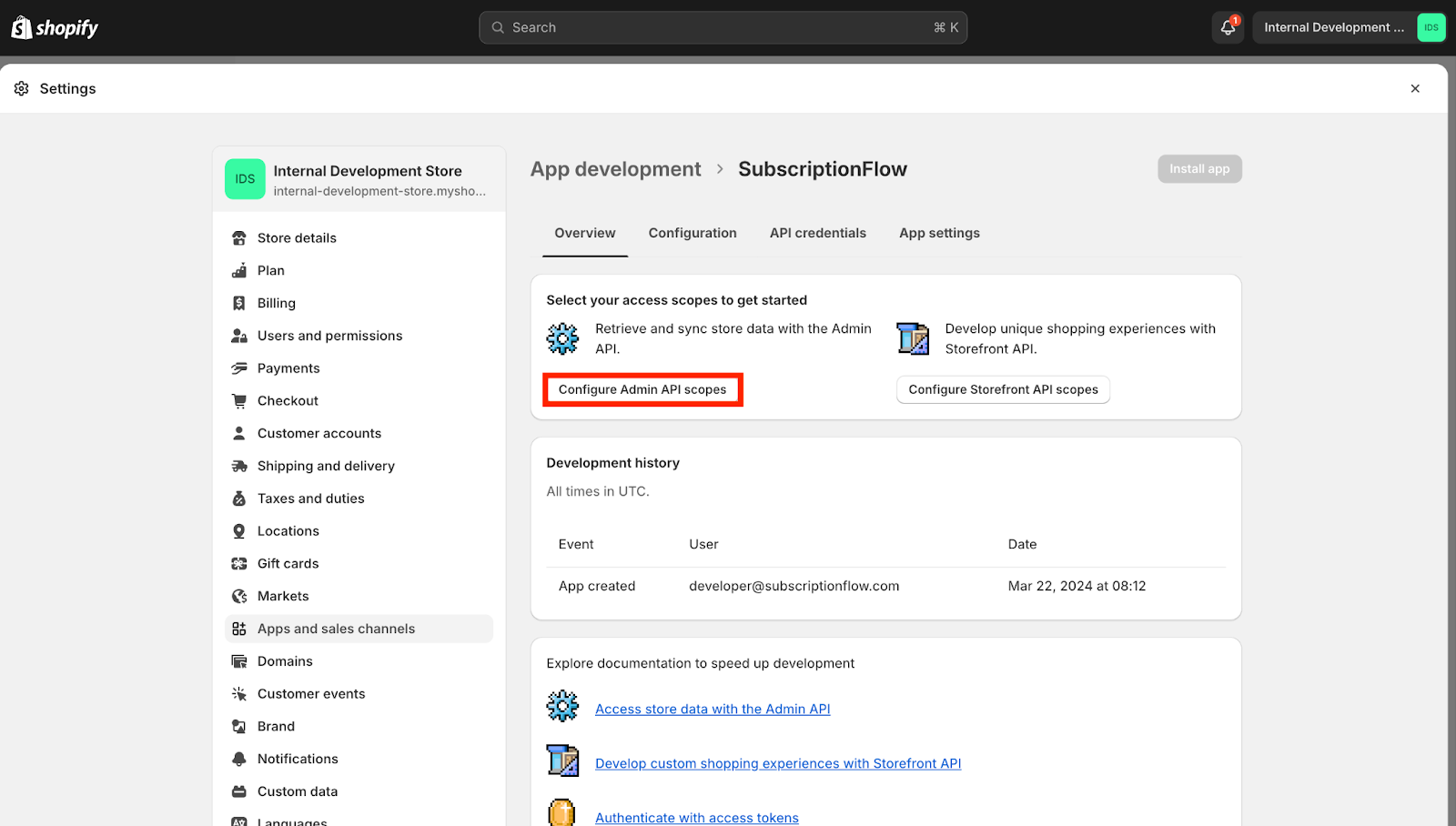Click the Domains icon
Image resolution: width=1456 pixels, height=826 pixels.
point(239,661)
